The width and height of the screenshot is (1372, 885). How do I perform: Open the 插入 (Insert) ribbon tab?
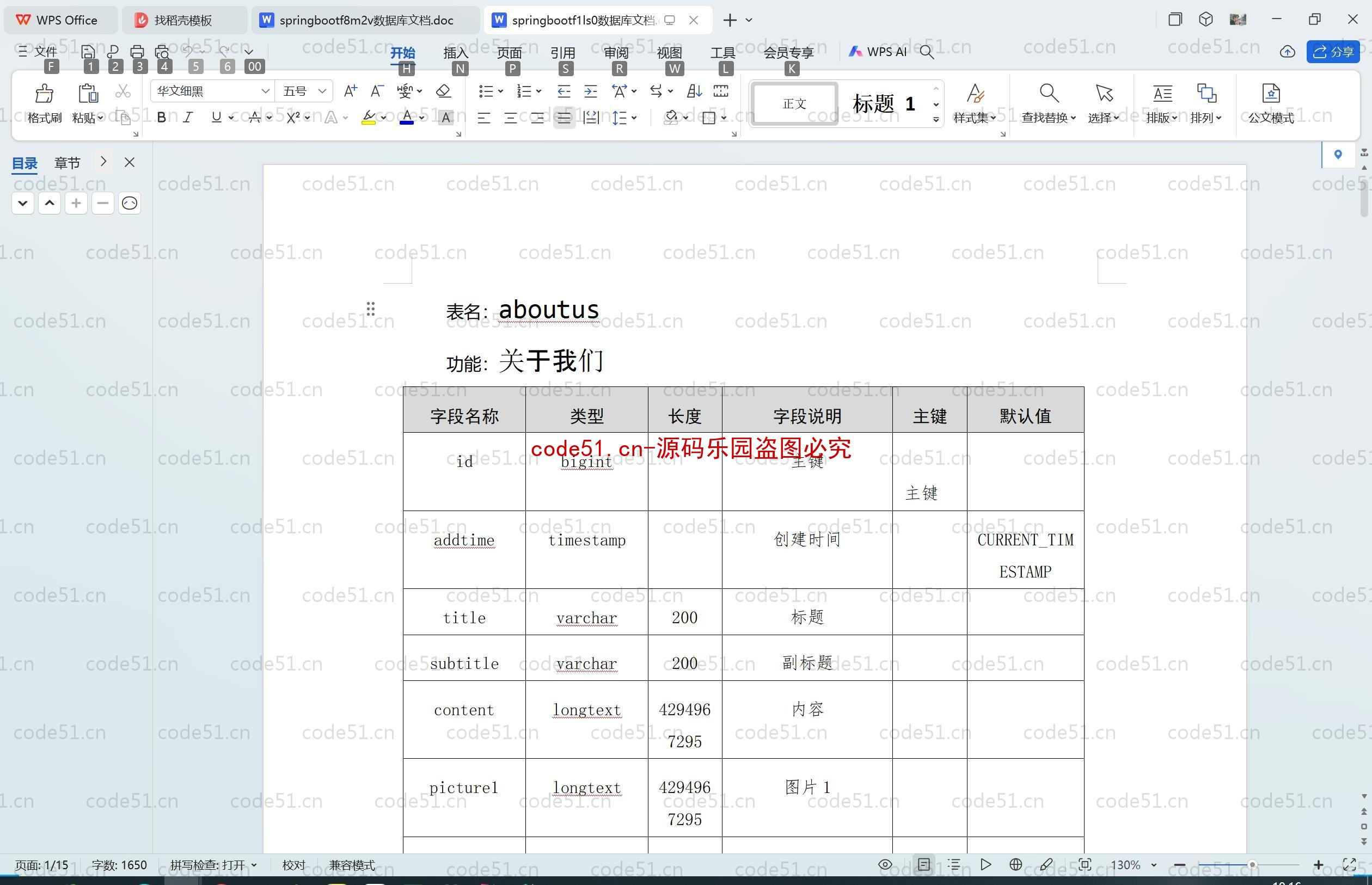(x=456, y=52)
